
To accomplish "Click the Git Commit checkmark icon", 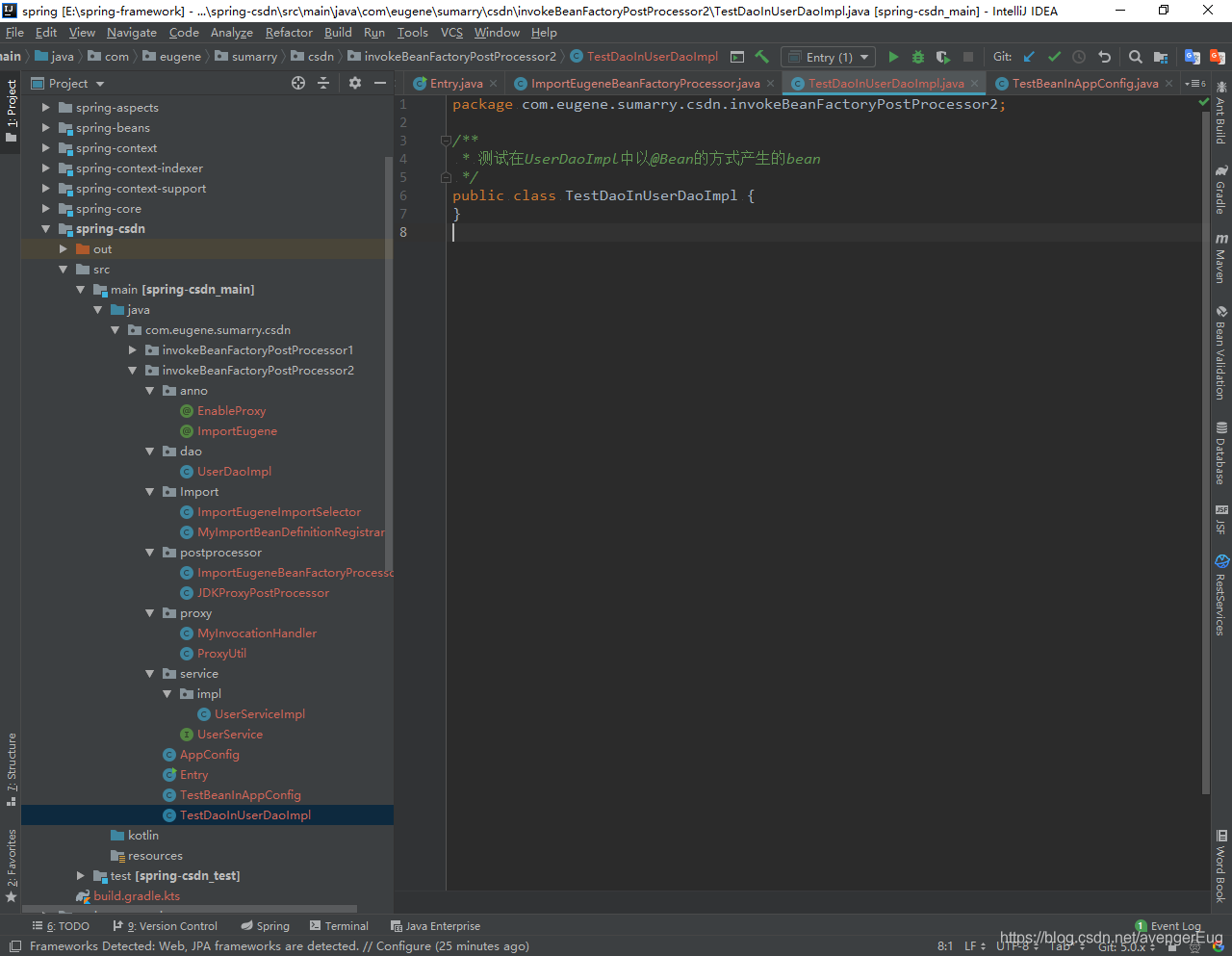I will pyautogui.click(x=1054, y=57).
